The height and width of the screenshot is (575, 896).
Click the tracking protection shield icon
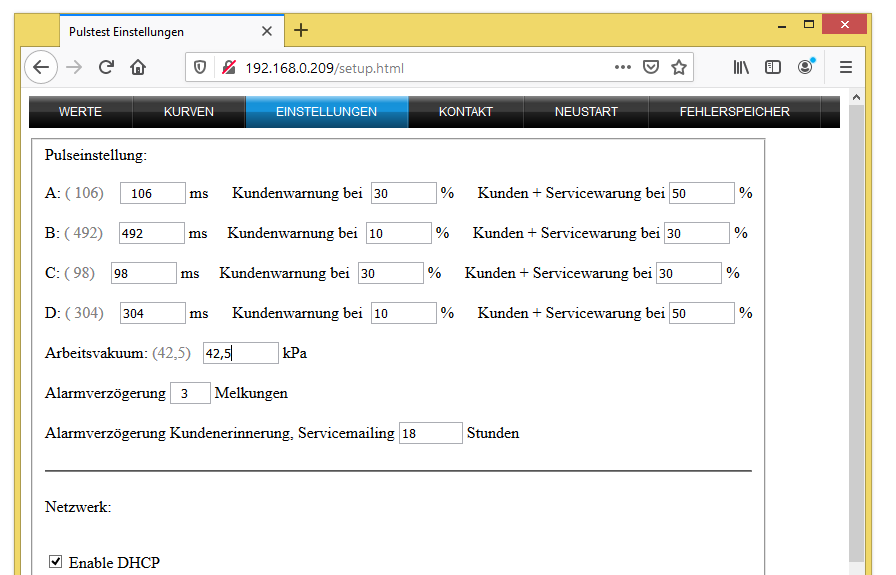click(199, 68)
